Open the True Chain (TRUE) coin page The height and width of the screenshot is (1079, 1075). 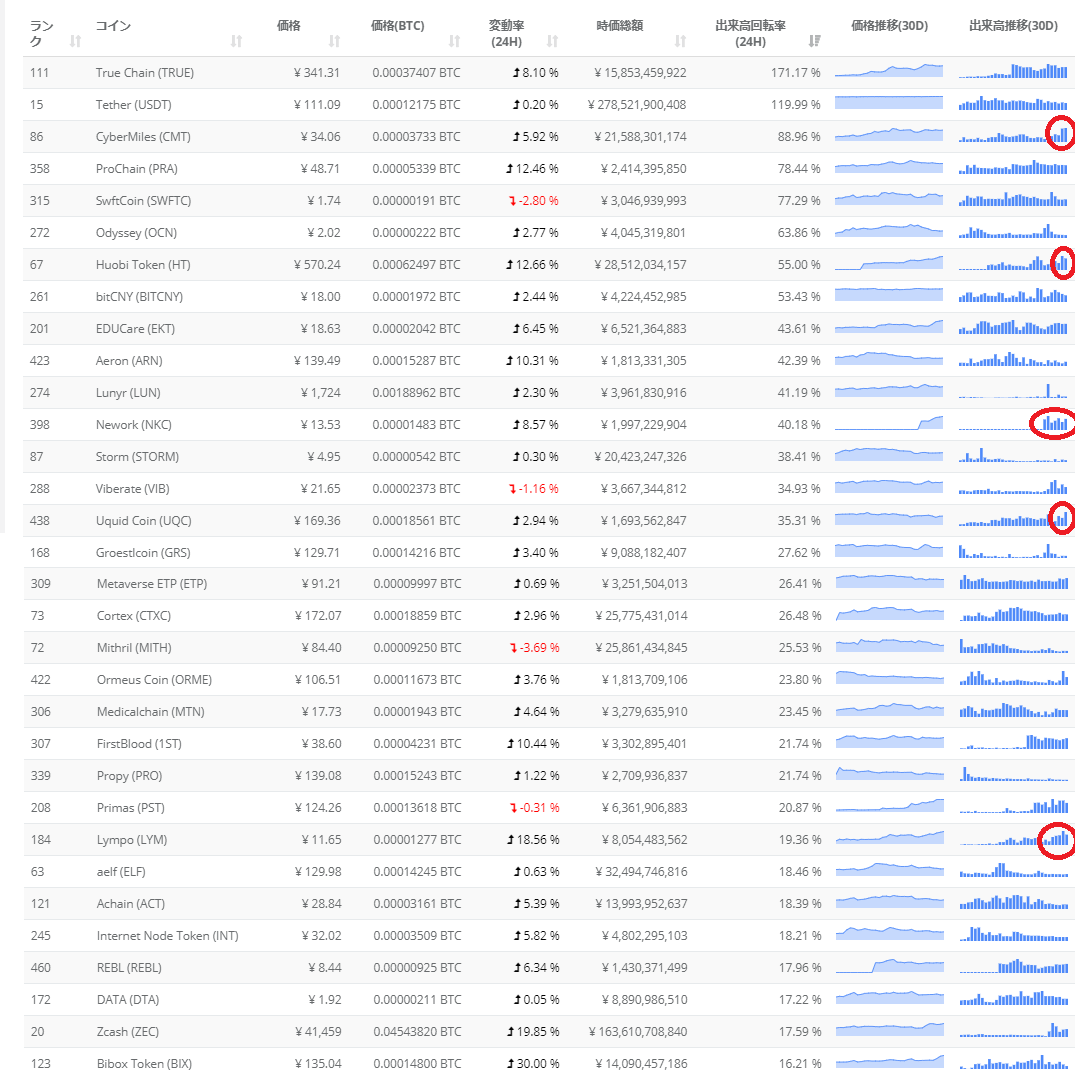[145, 73]
